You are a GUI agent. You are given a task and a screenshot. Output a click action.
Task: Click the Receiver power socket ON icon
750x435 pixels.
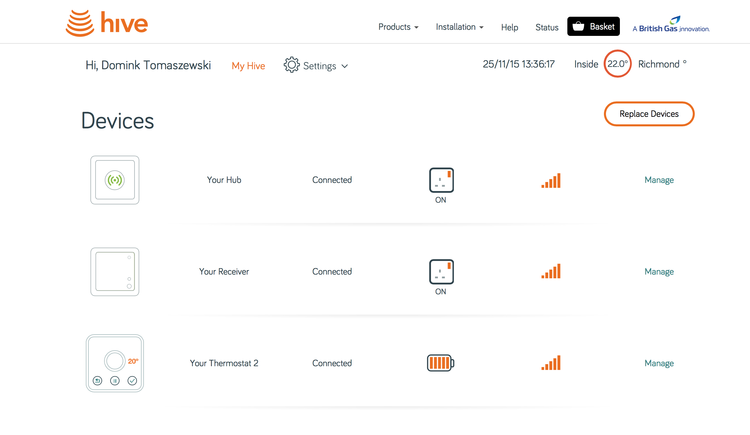441,271
